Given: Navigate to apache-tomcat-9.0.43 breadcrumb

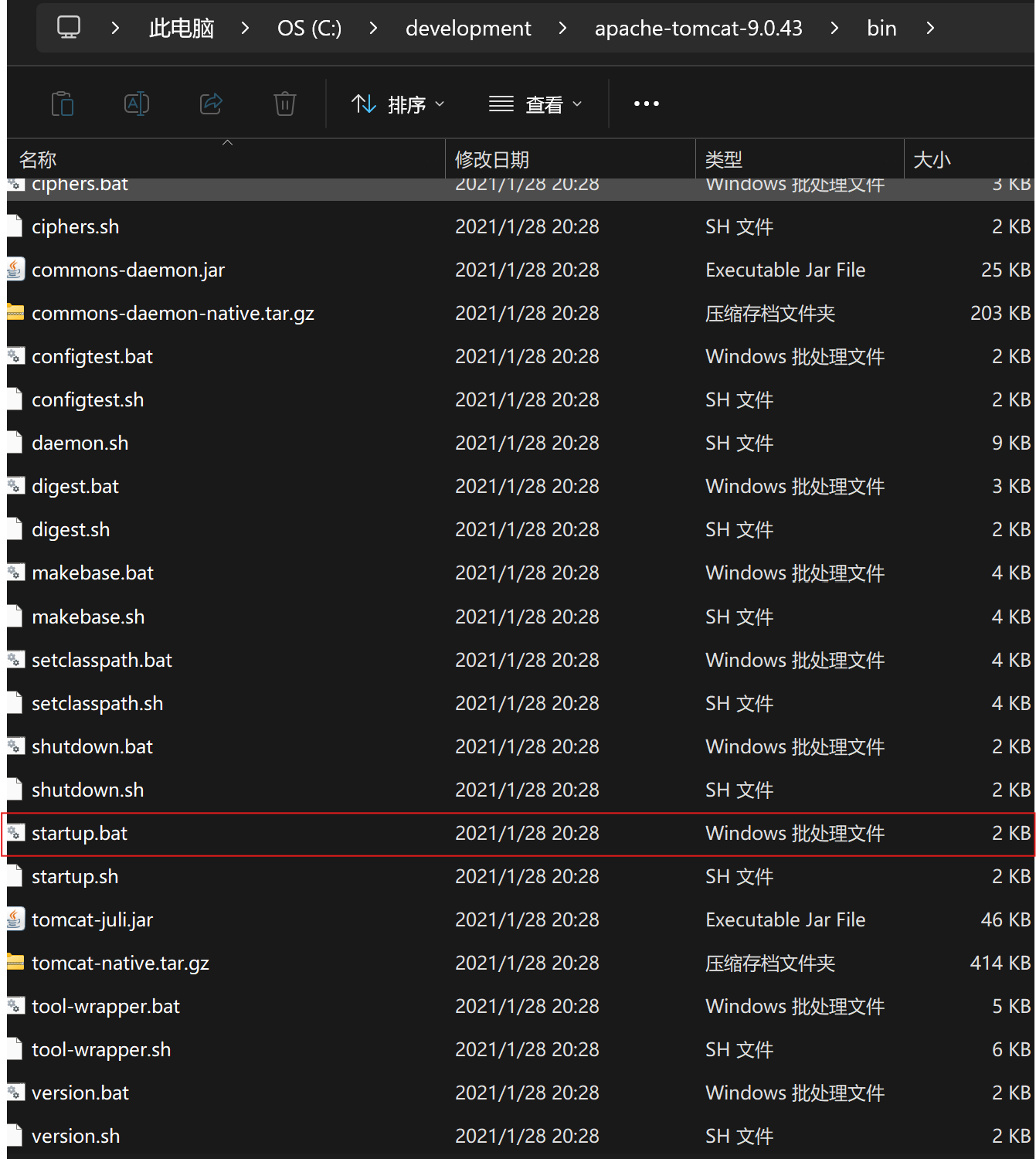Looking at the screenshot, I should point(698,29).
